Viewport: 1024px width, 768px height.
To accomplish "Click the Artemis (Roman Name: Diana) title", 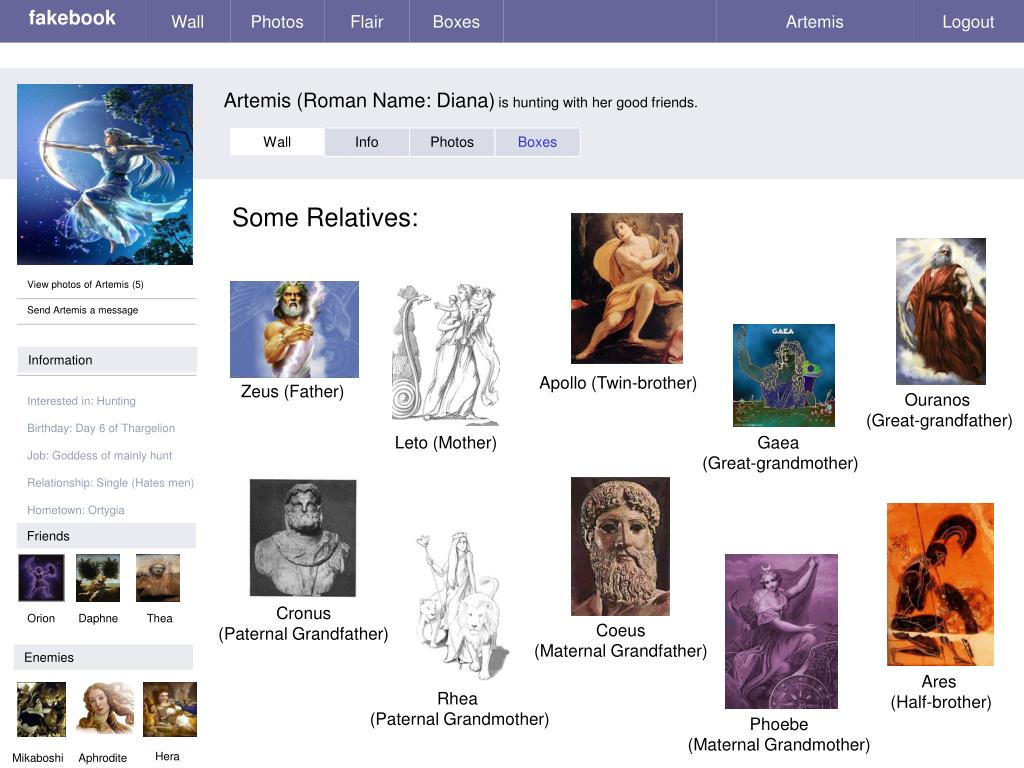I will pyautogui.click(x=359, y=101).
